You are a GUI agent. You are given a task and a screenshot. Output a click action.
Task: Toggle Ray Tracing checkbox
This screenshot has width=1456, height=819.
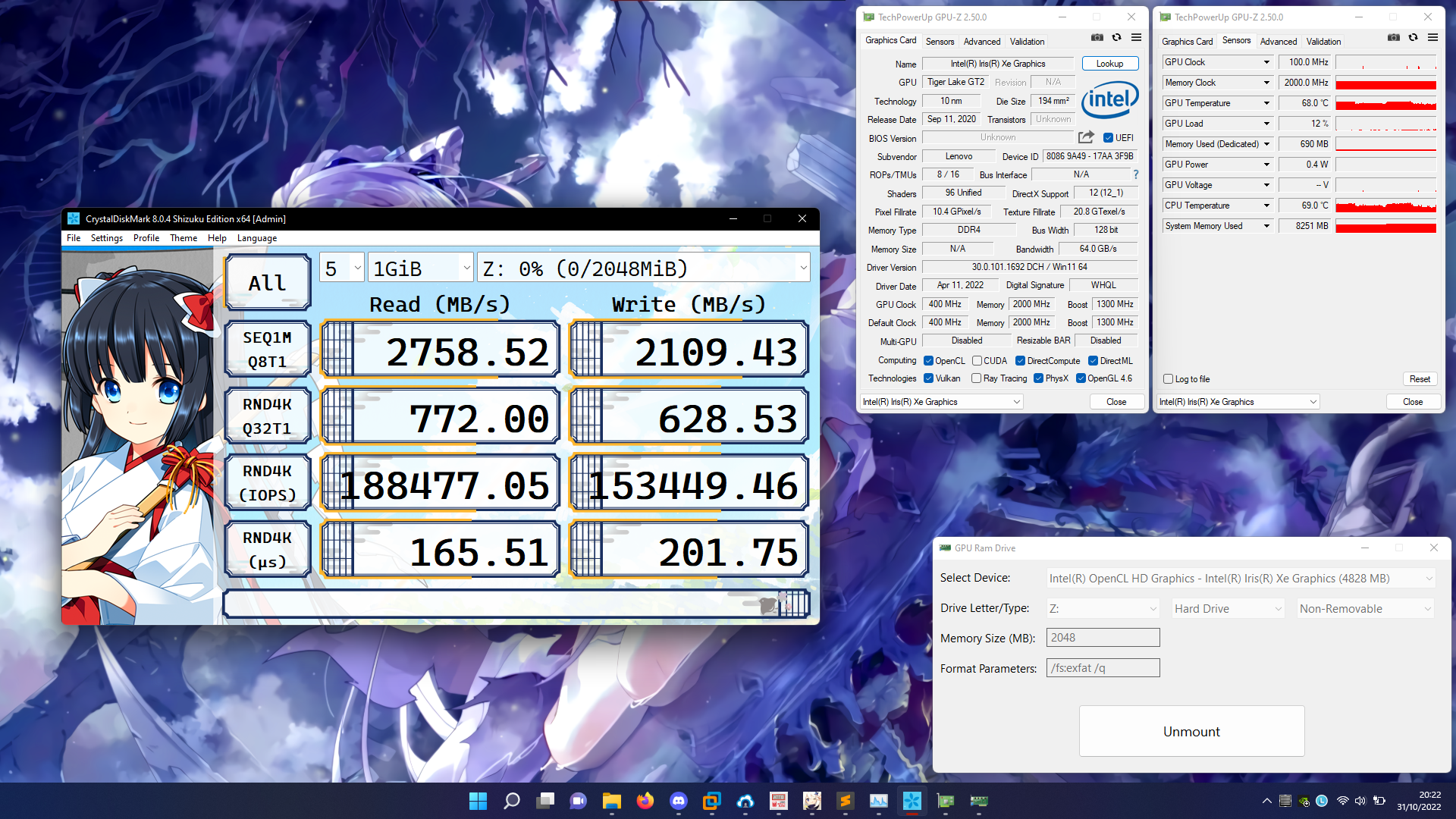[x=977, y=378]
